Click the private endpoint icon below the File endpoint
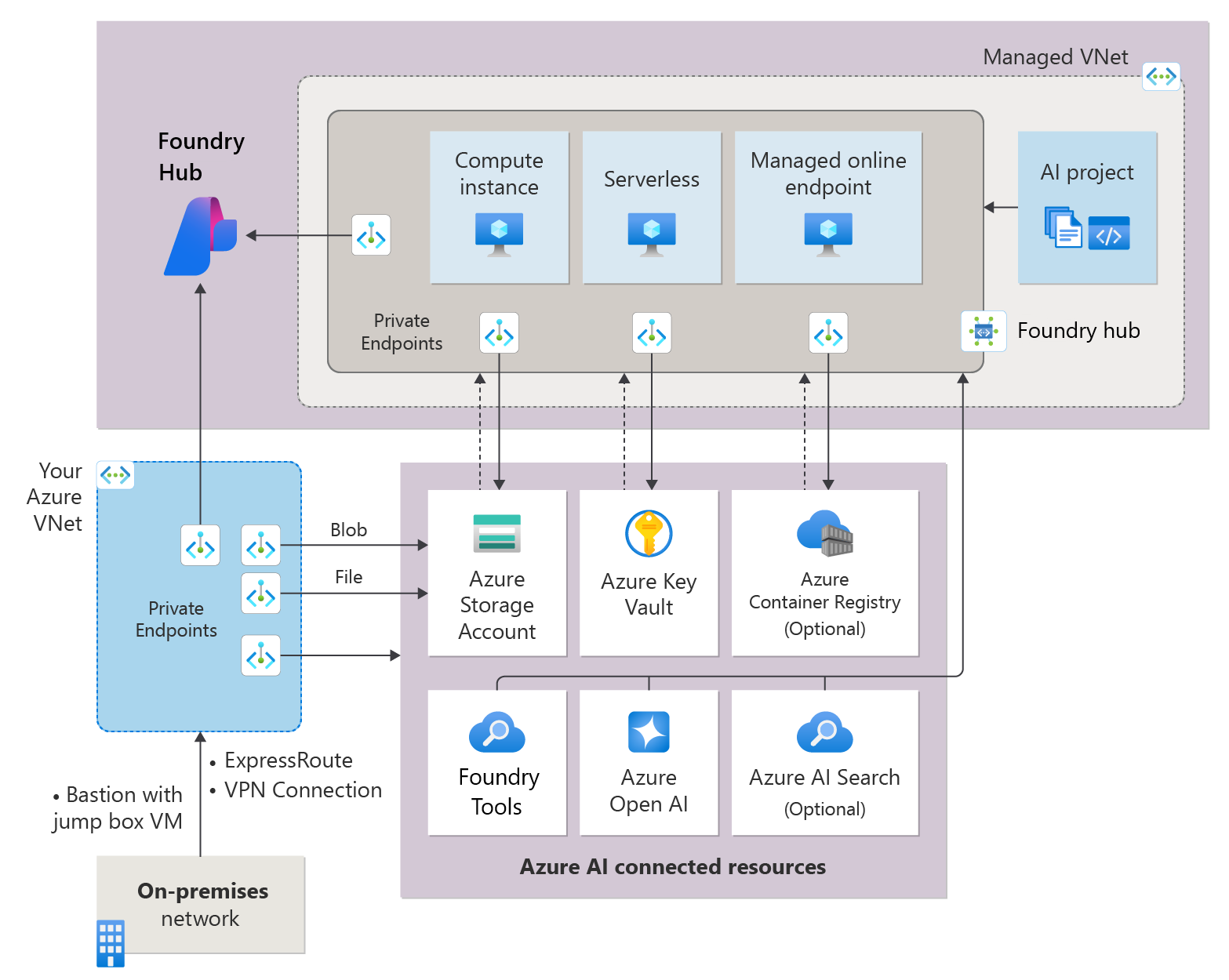Viewport: 1229px width, 980px height. coord(261,655)
